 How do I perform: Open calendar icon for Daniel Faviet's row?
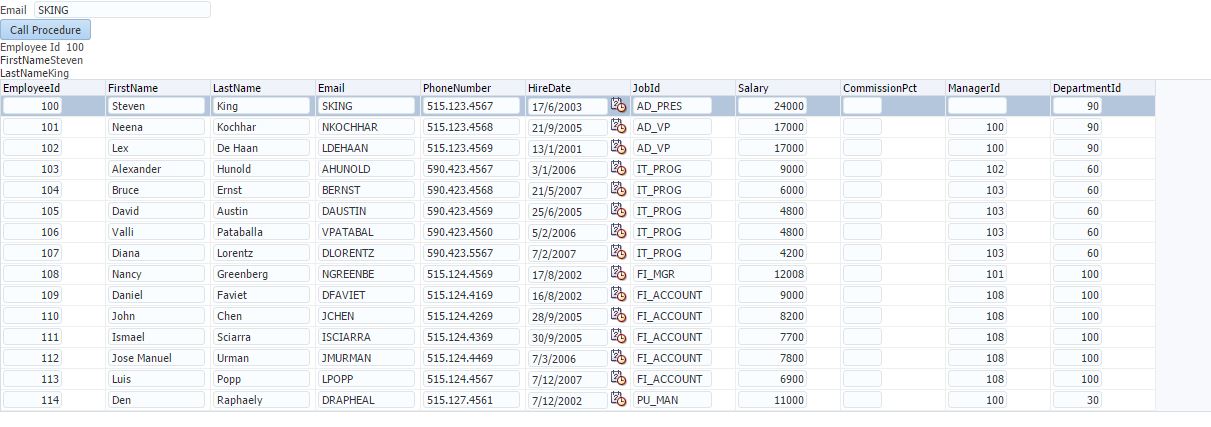[x=618, y=294]
